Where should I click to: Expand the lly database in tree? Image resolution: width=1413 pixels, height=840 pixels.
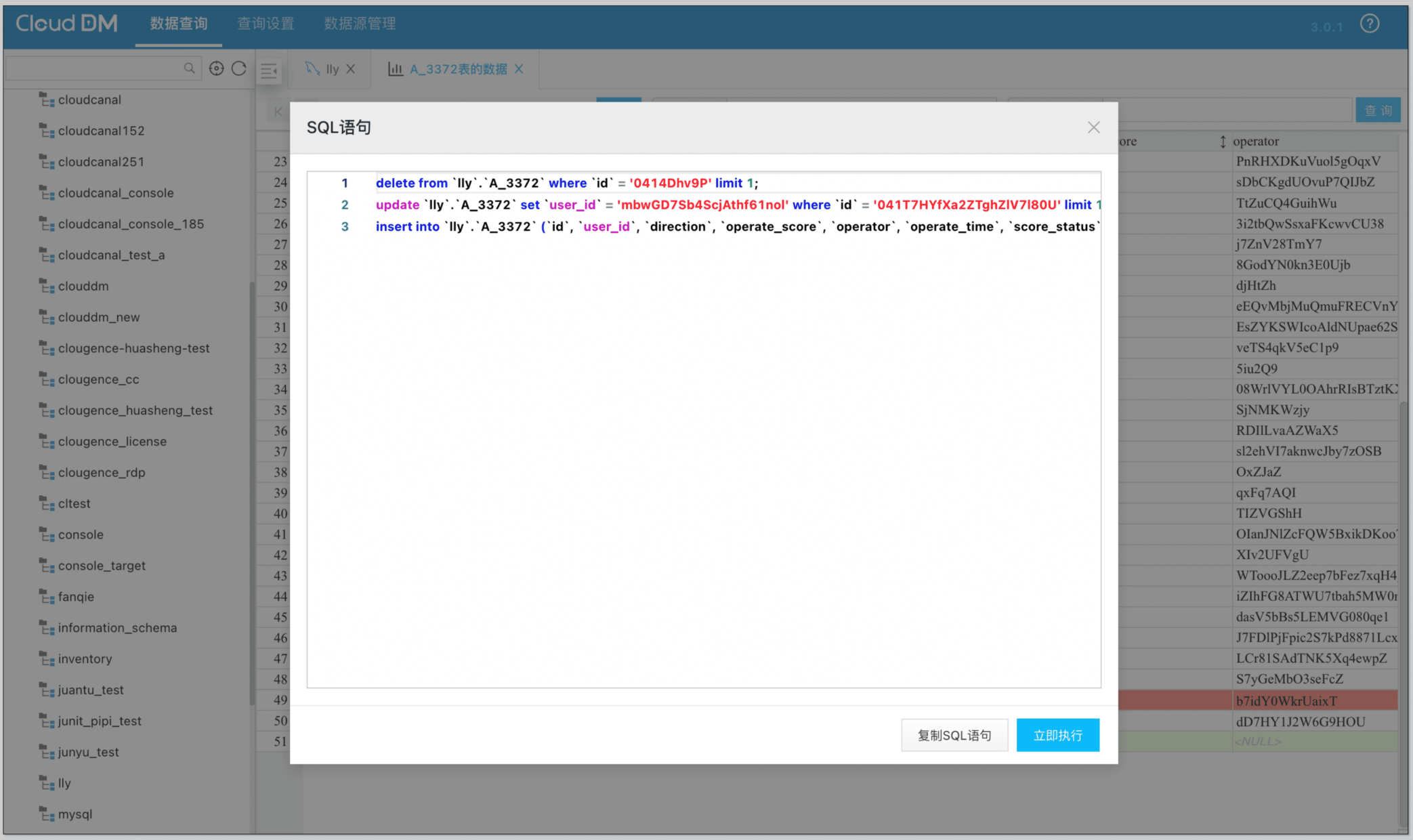point(64,783)
